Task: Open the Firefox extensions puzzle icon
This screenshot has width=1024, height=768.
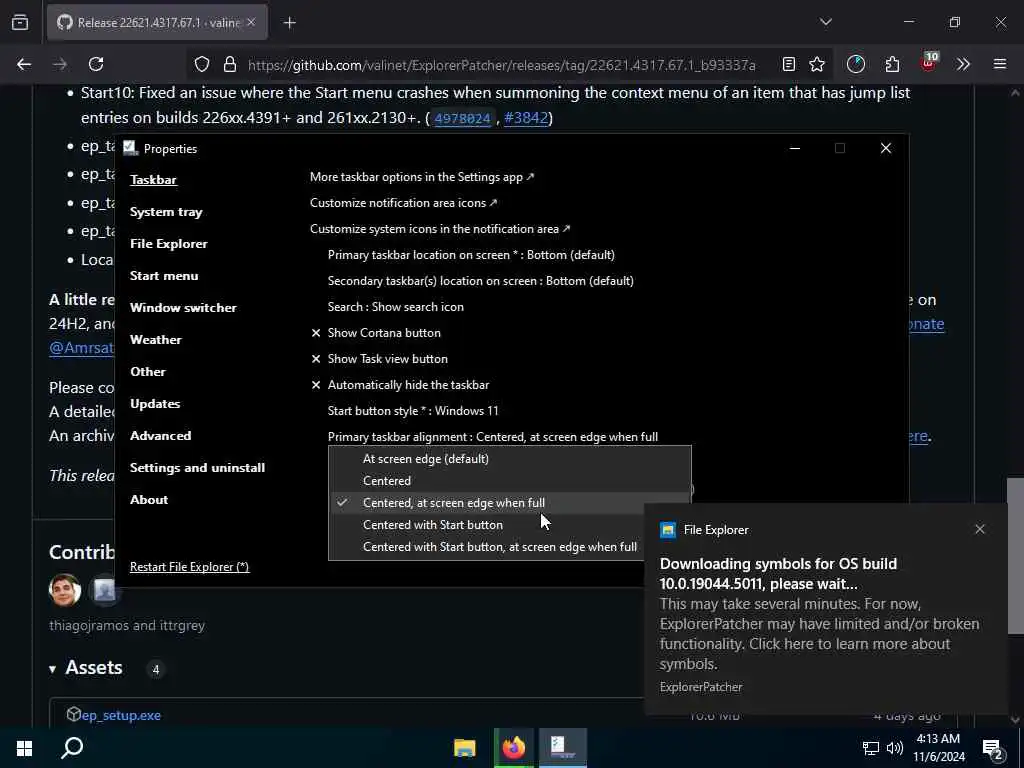Action: click(892, 64)
